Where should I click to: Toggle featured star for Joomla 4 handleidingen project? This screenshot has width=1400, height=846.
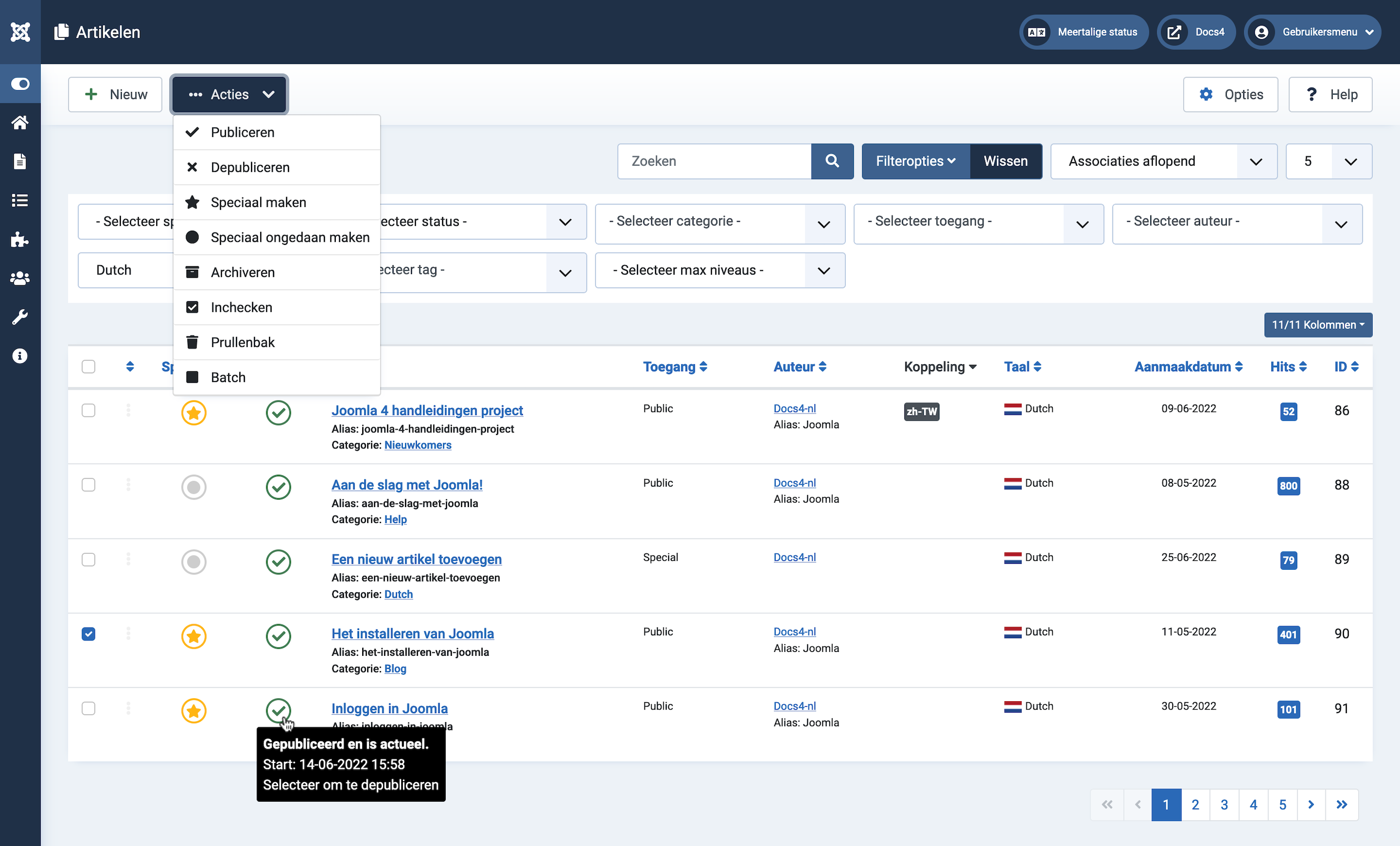(194, 413)
